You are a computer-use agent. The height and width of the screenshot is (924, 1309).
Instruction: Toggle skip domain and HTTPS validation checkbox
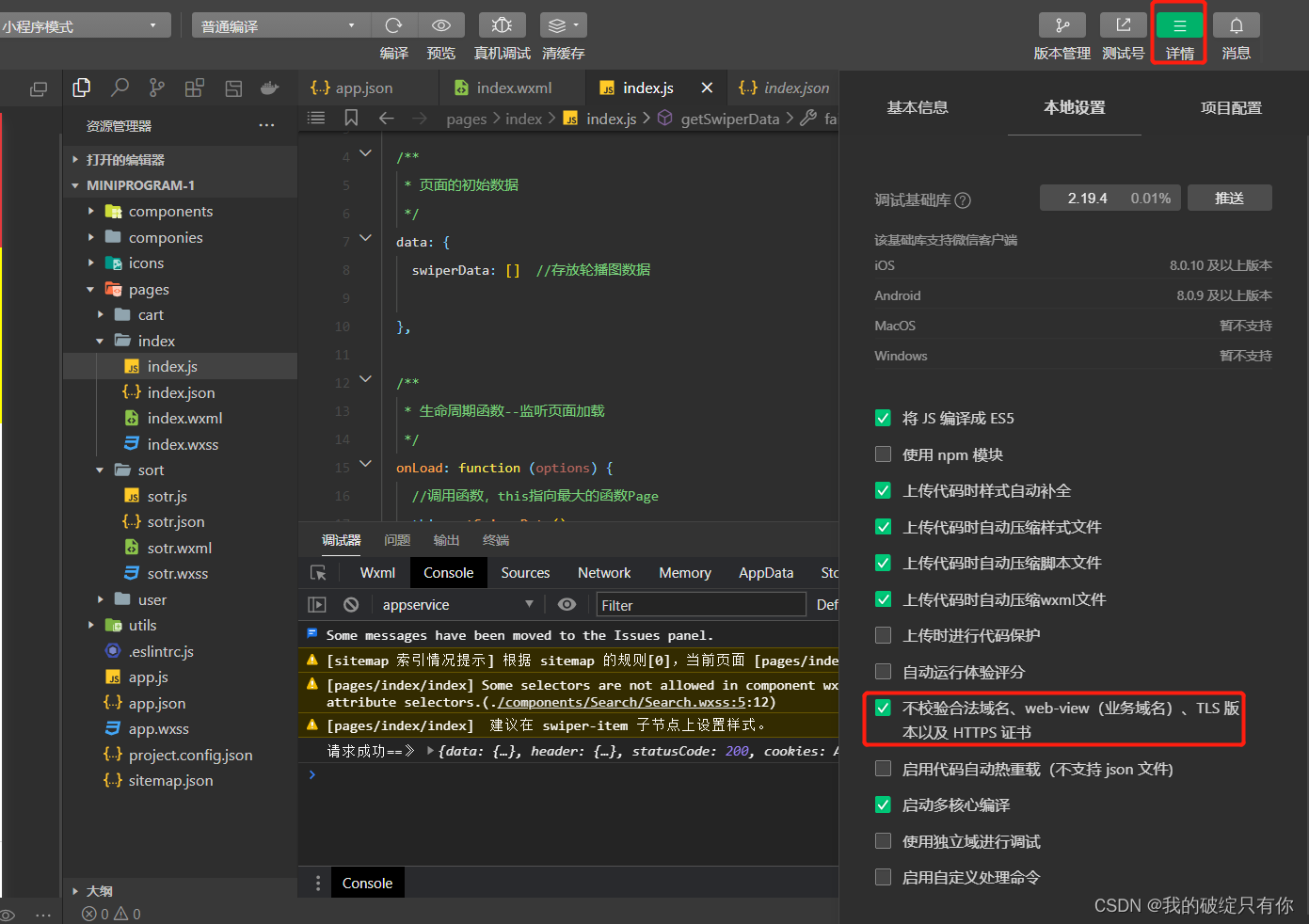tap(883, 708)
